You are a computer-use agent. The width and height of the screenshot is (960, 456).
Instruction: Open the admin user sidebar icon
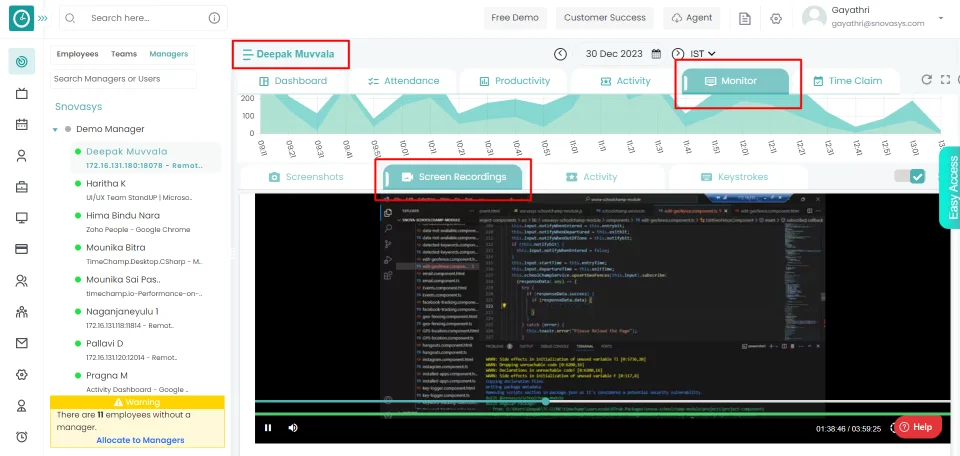(21, 406)
